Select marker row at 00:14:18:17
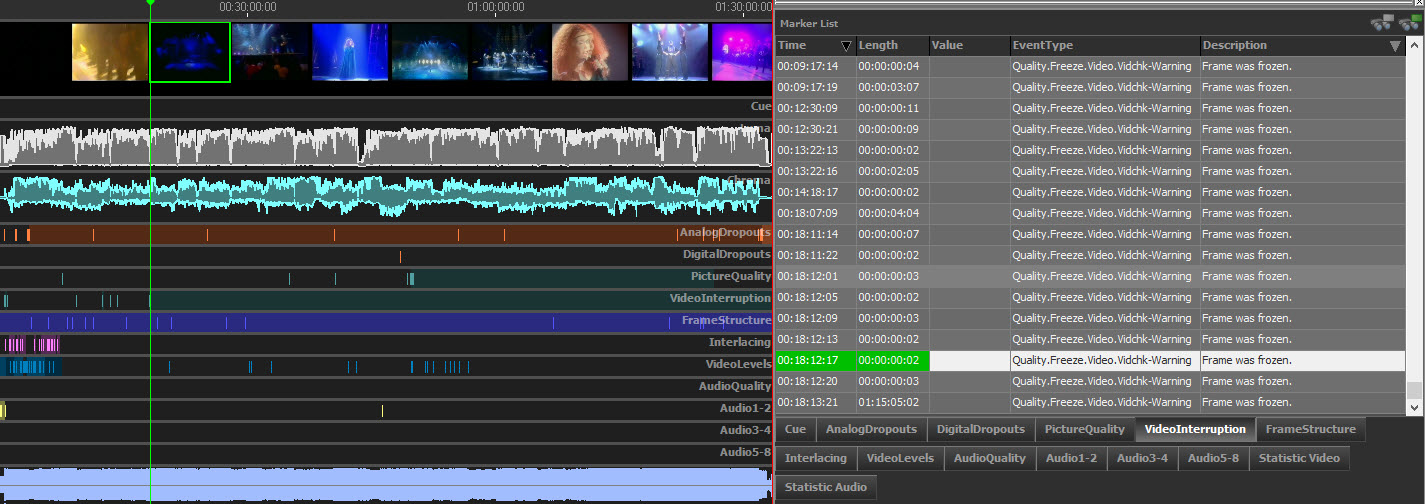 tap(1091, 192)
